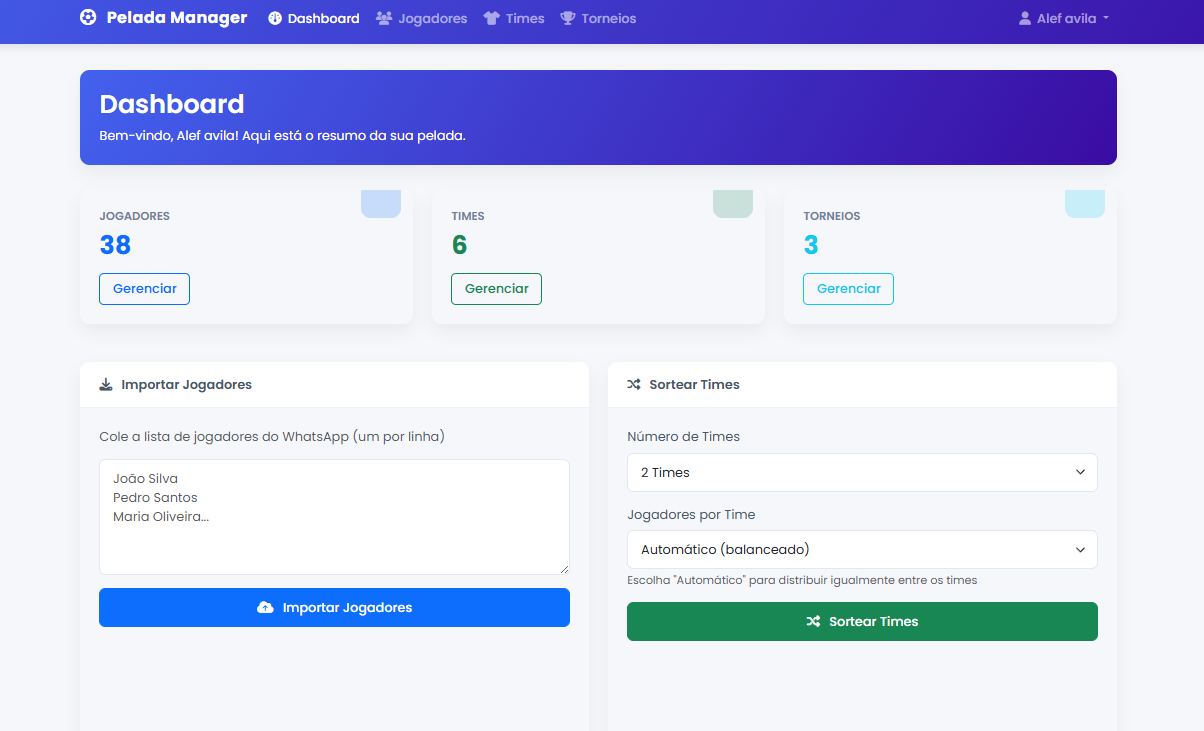1204x731 pixels.
Task: Click Gerenciar under the Times card
Action: coord(496,289)
